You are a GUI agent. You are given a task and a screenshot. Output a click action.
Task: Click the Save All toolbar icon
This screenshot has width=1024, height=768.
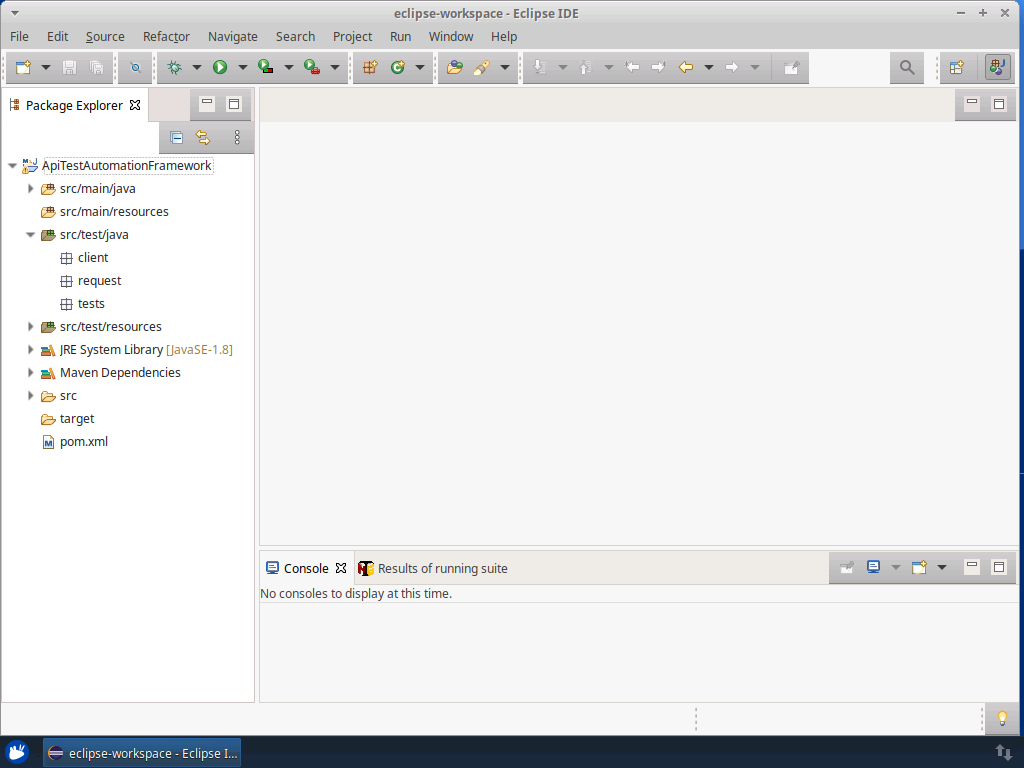tap(96, 67)
